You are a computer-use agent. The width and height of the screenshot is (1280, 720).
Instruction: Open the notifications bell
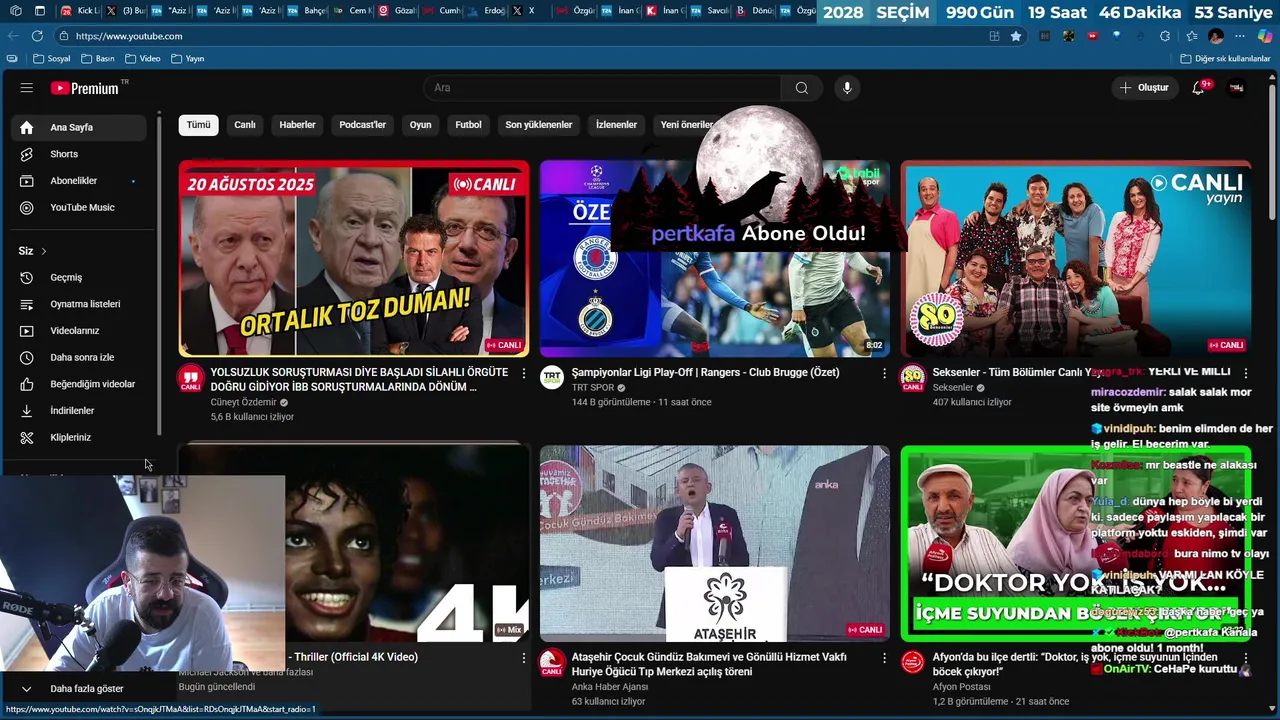point(1199,88)
